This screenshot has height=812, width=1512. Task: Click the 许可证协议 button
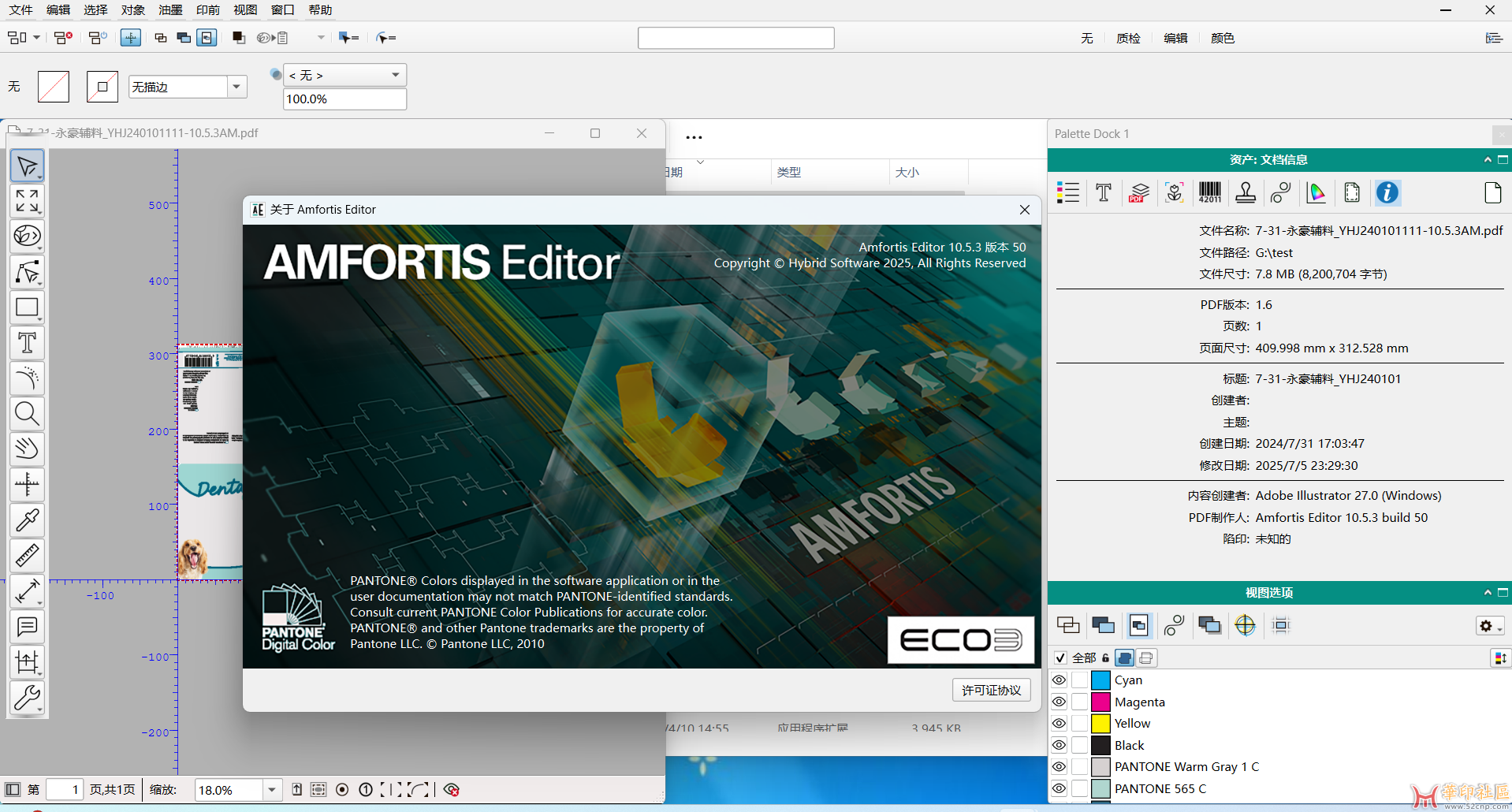pos(991,691)
